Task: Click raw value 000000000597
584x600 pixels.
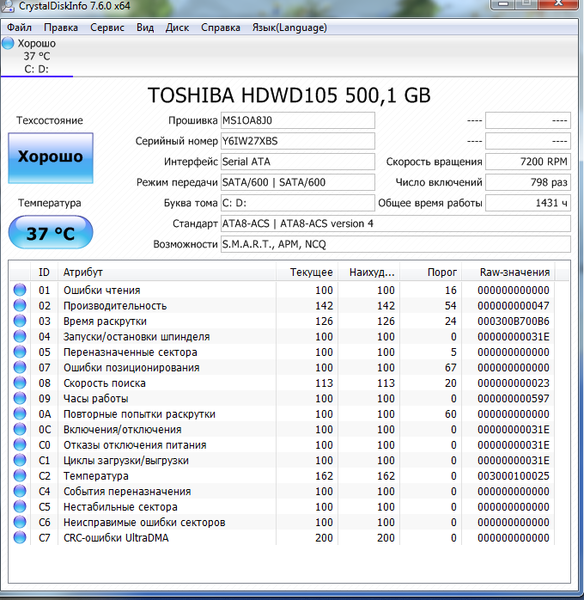Action: point(513,399)
